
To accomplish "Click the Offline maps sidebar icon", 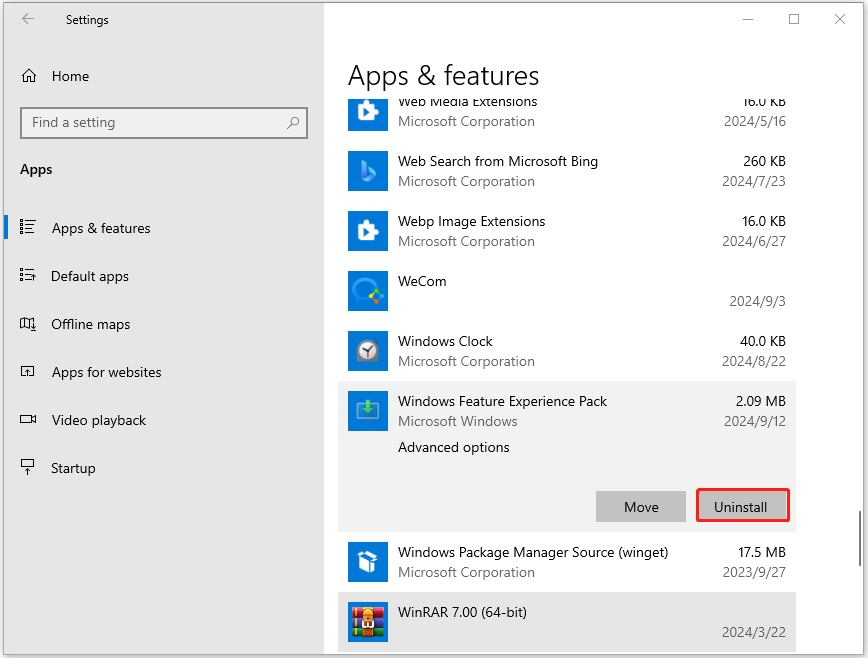I will [x=28, y=323].
